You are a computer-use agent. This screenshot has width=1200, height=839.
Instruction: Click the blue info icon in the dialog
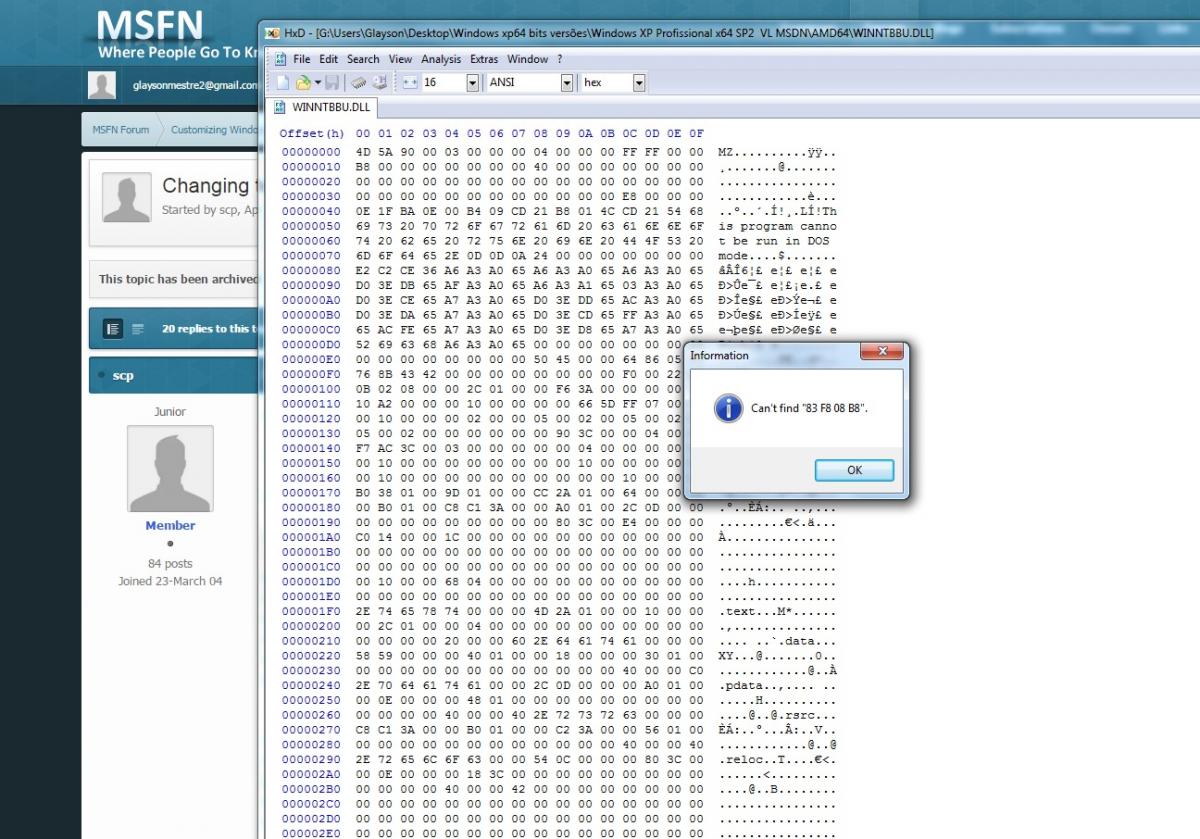[730, 407]
